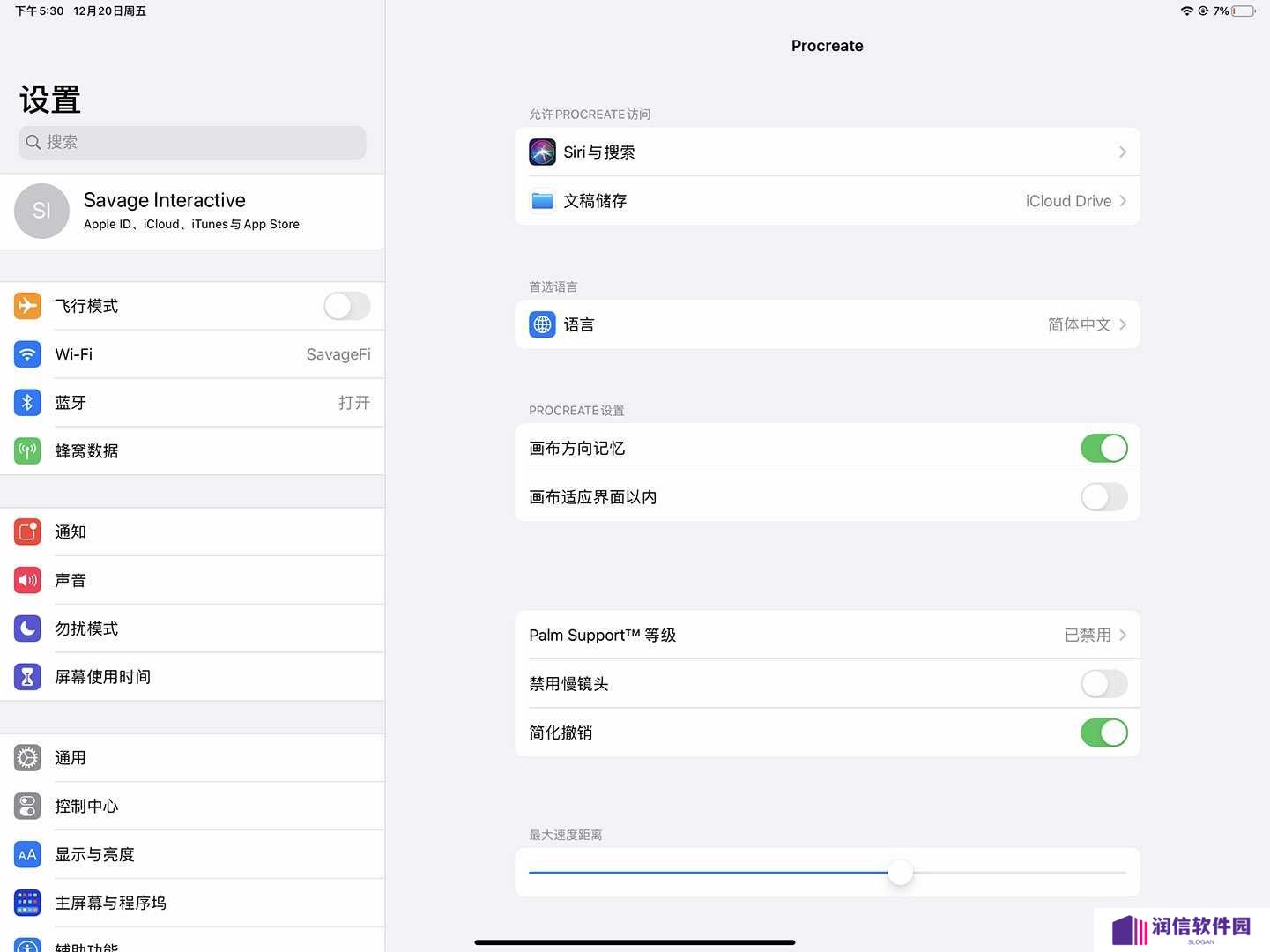Toggle the 飞行模式 switch
This screenshot has height=952, width=1270.
coord(347,306)
